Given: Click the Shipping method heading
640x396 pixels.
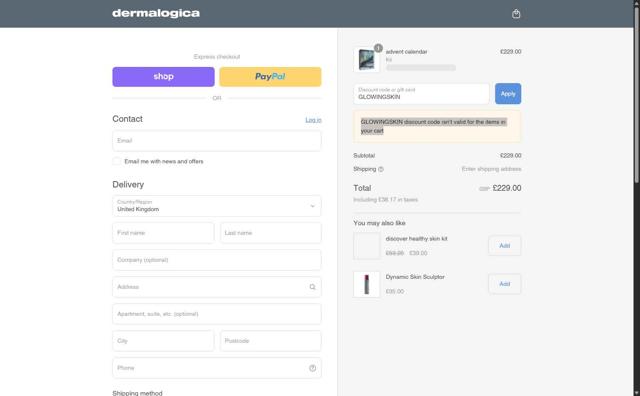Looking at the screenshot, I should coord(138,393).
